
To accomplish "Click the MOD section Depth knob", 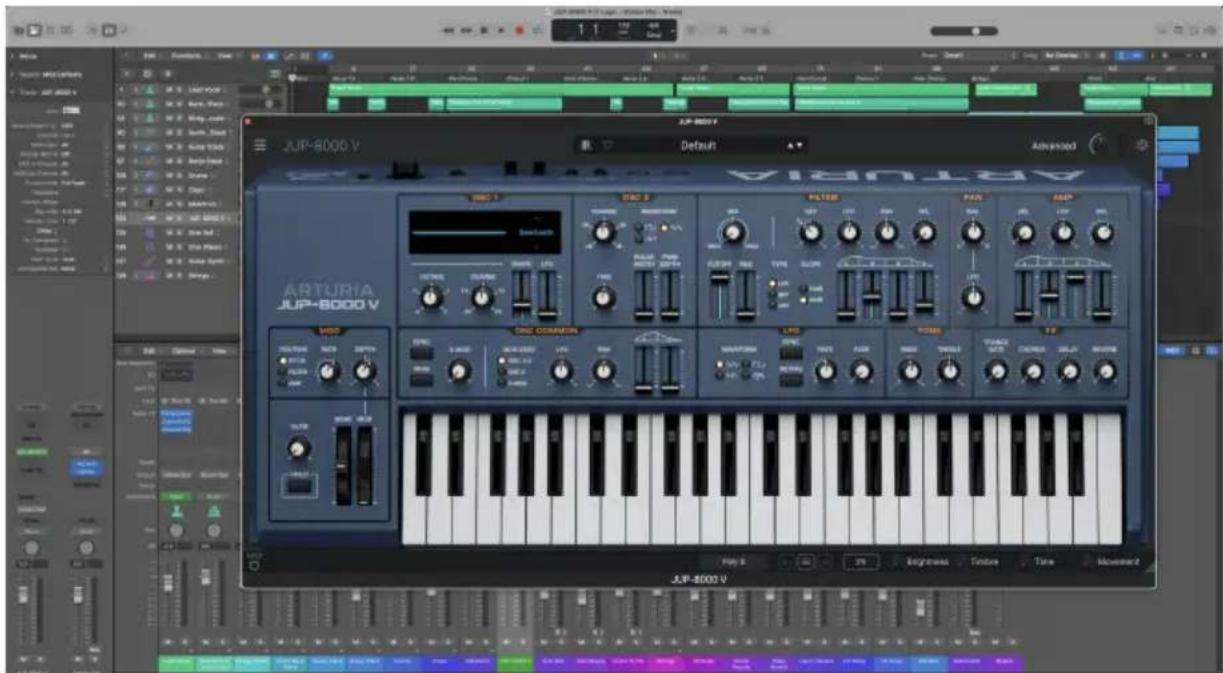I will [x=365, y=372].
